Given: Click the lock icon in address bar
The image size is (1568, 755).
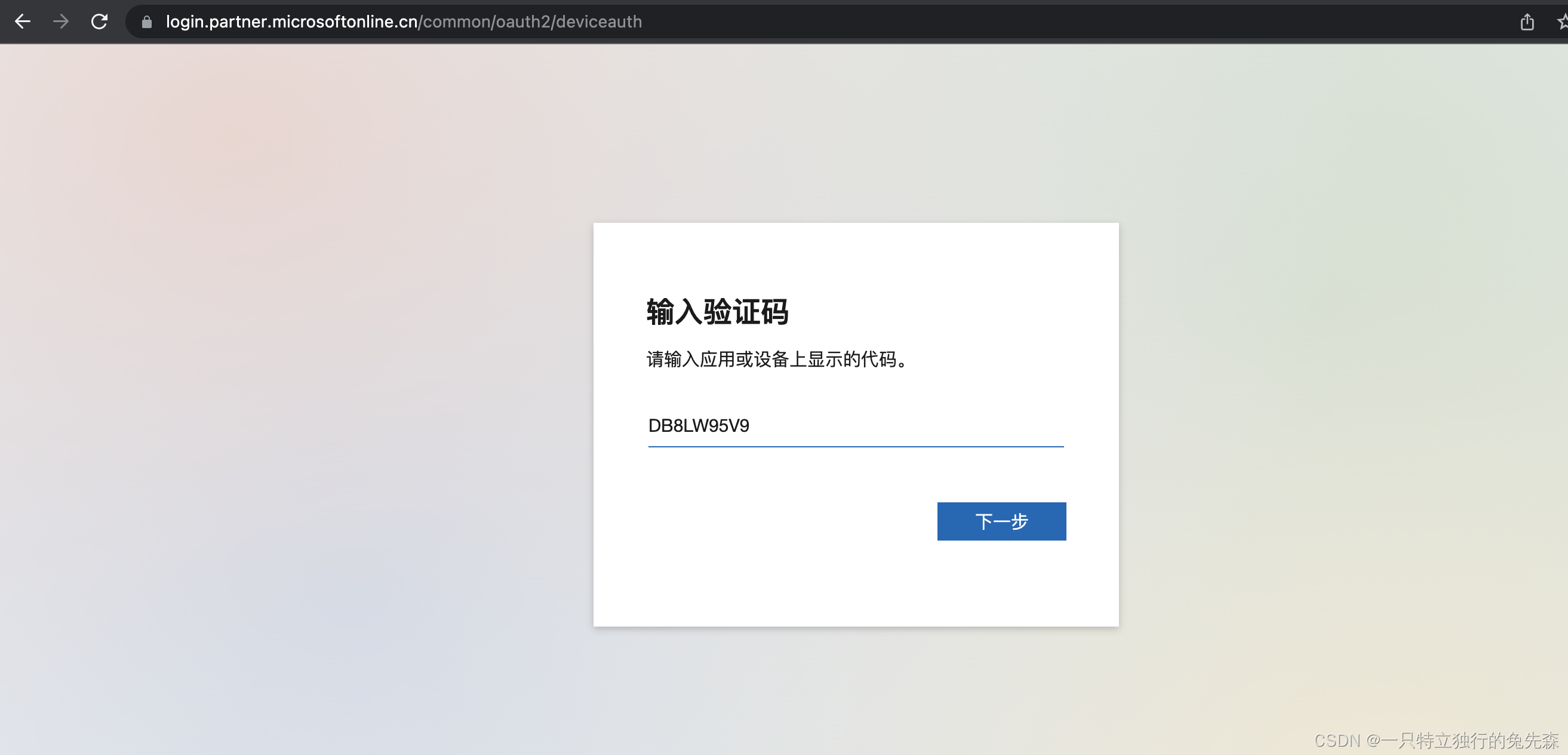Looking at the screenshot, I should pos(147,22).
